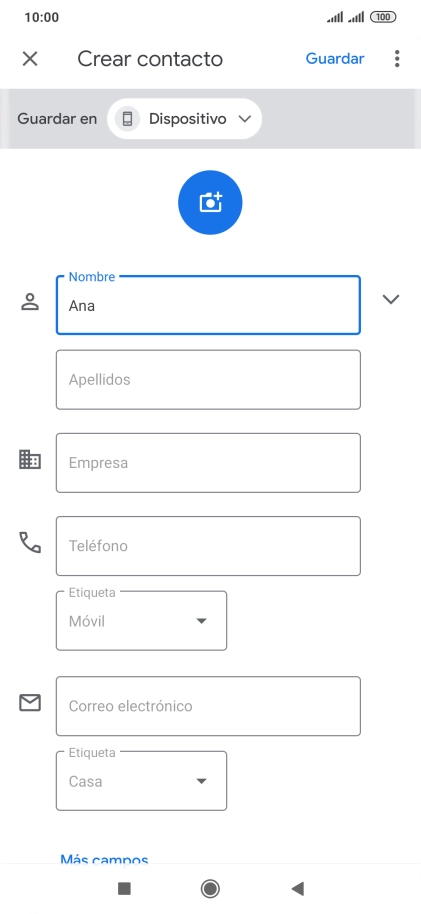Focus the Apellidos input field

click(x=208, y=379)
